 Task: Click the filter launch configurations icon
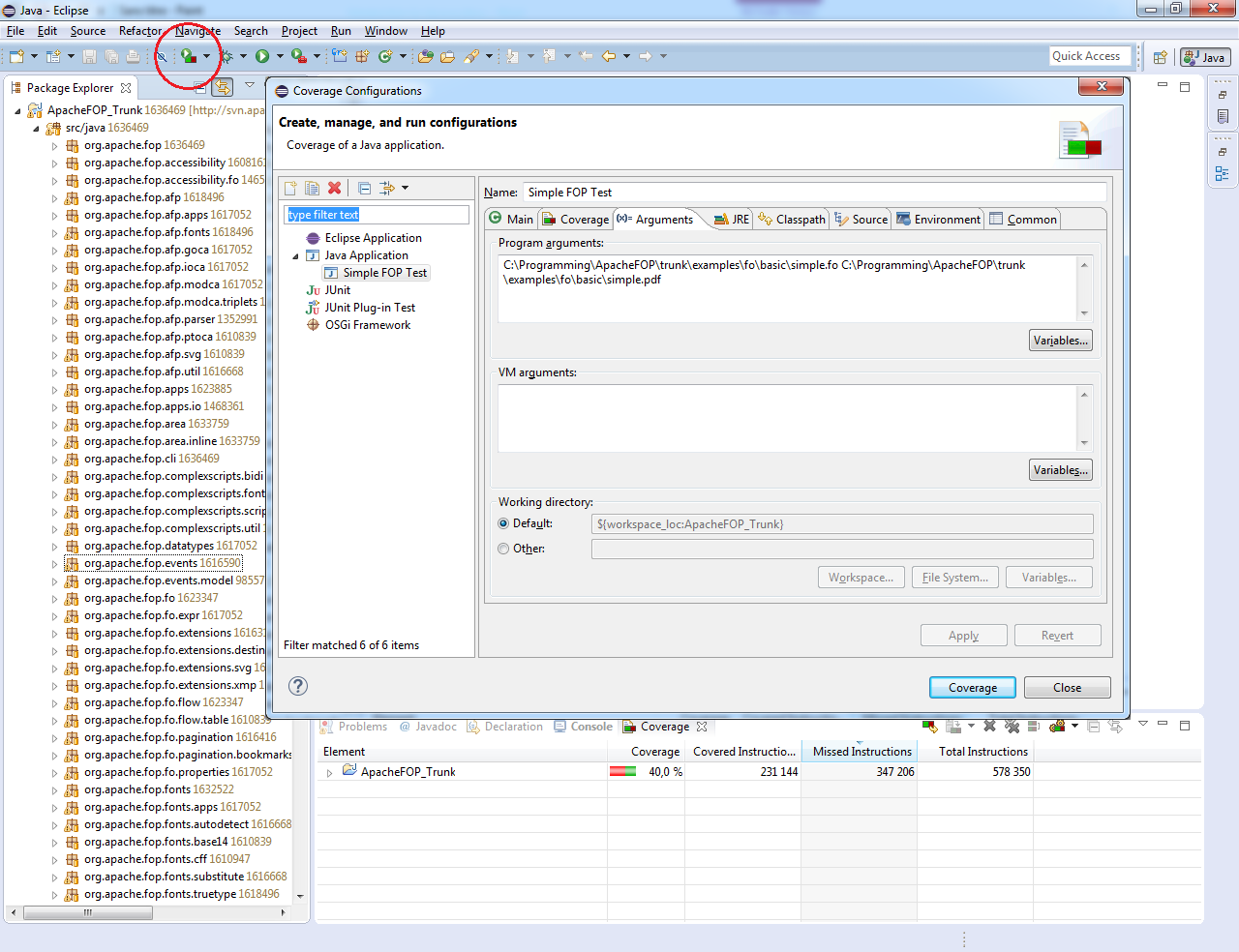coord(387,188)
